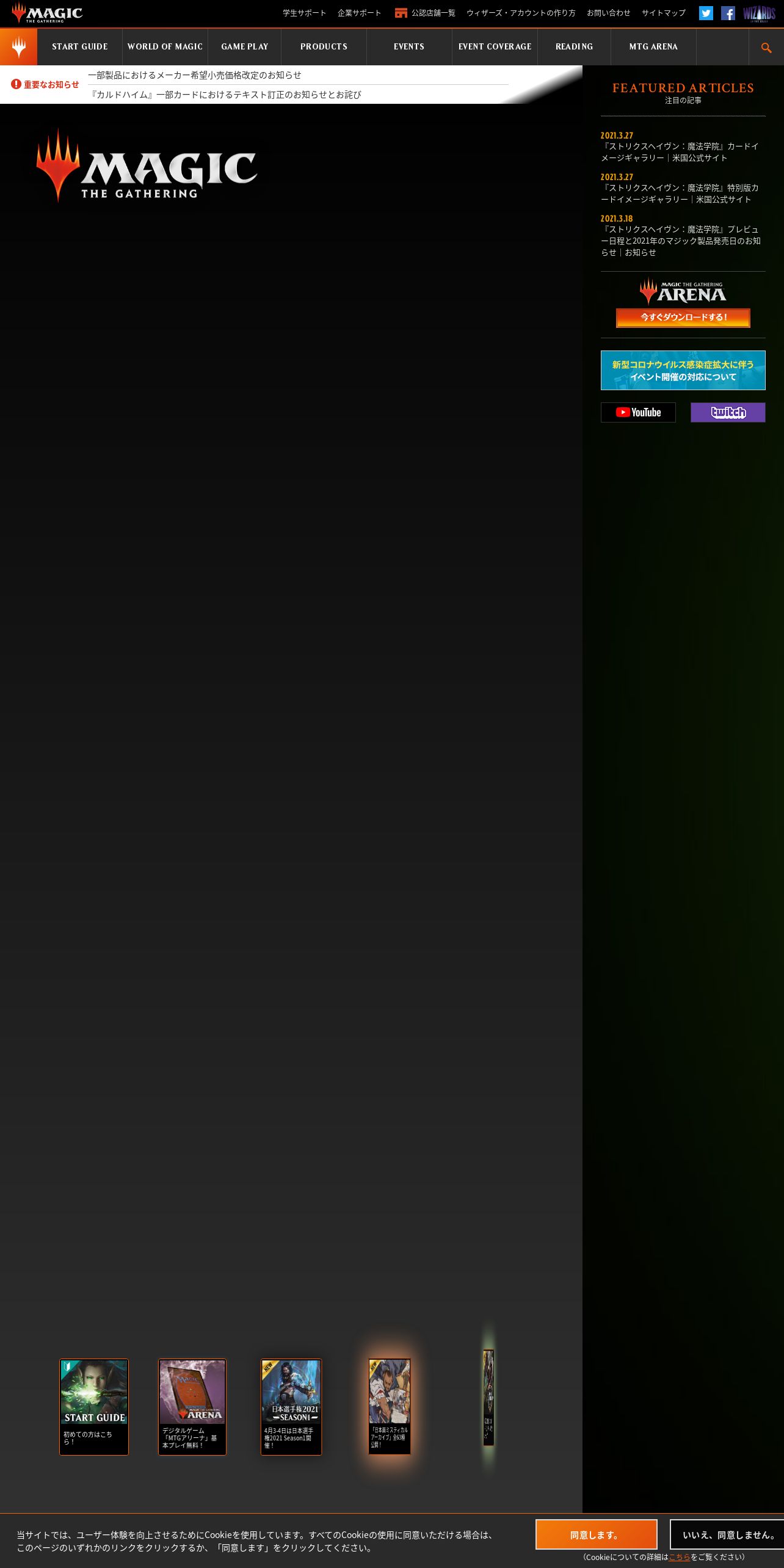
Task: Open the EVENTS menu
Action: [x=409, y=47]
